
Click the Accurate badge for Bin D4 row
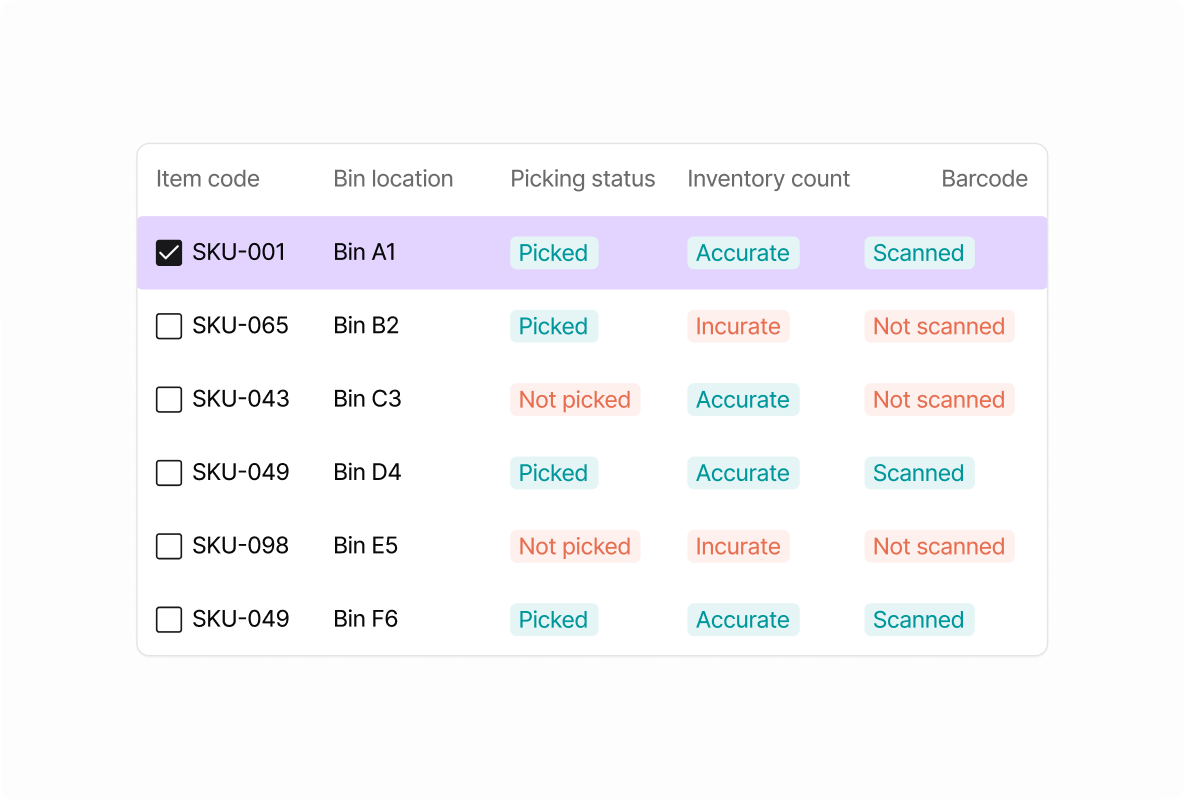[743, 472]
